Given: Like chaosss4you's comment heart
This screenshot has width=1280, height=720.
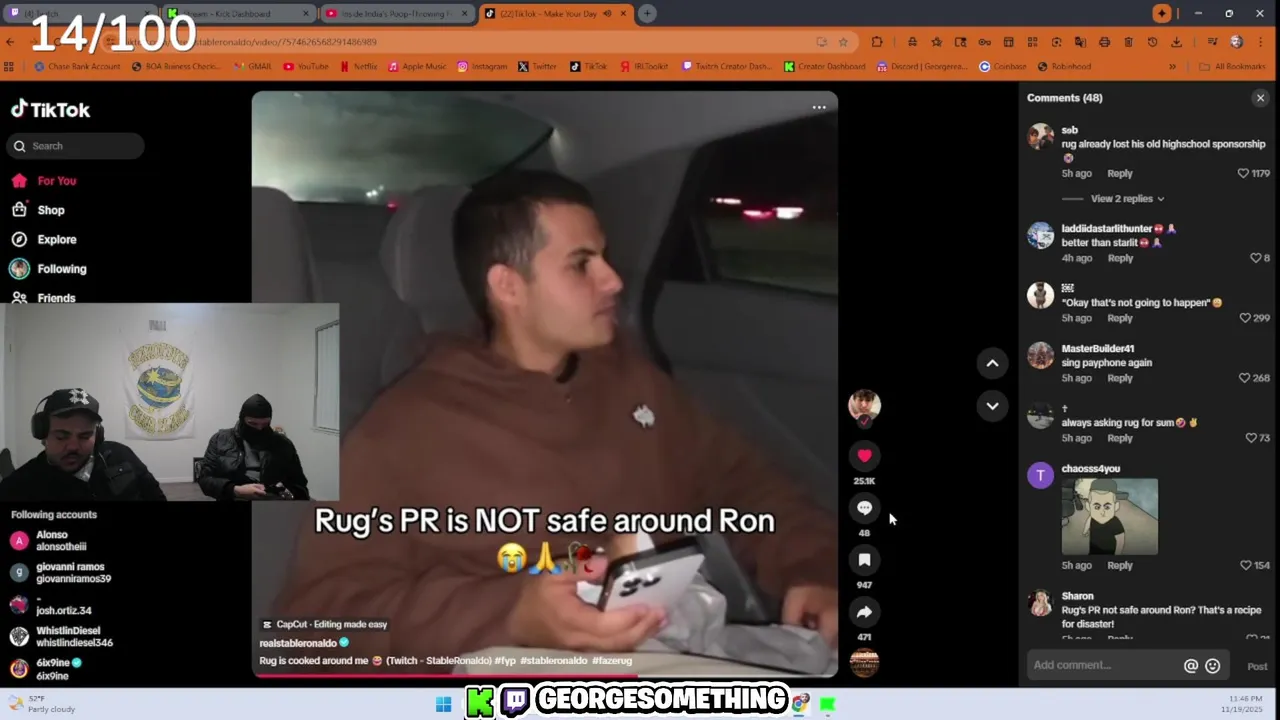Looking at the screenshot, I should [x=1246, y=565].
